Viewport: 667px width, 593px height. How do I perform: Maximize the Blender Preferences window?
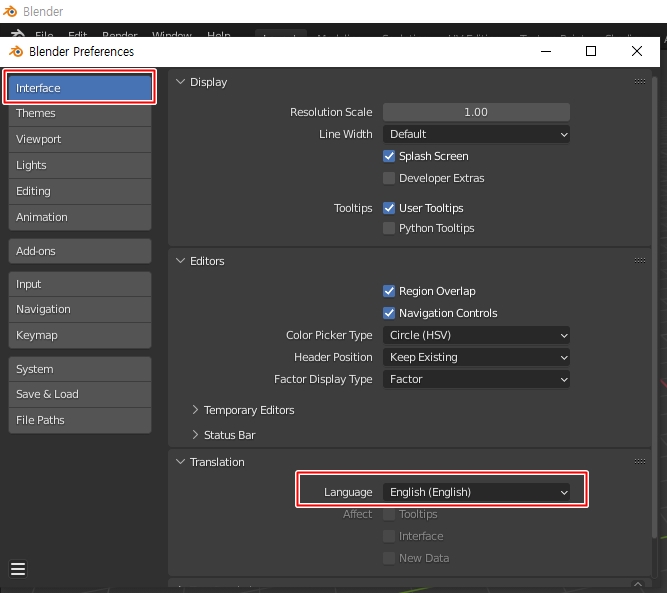pos(591,51)
